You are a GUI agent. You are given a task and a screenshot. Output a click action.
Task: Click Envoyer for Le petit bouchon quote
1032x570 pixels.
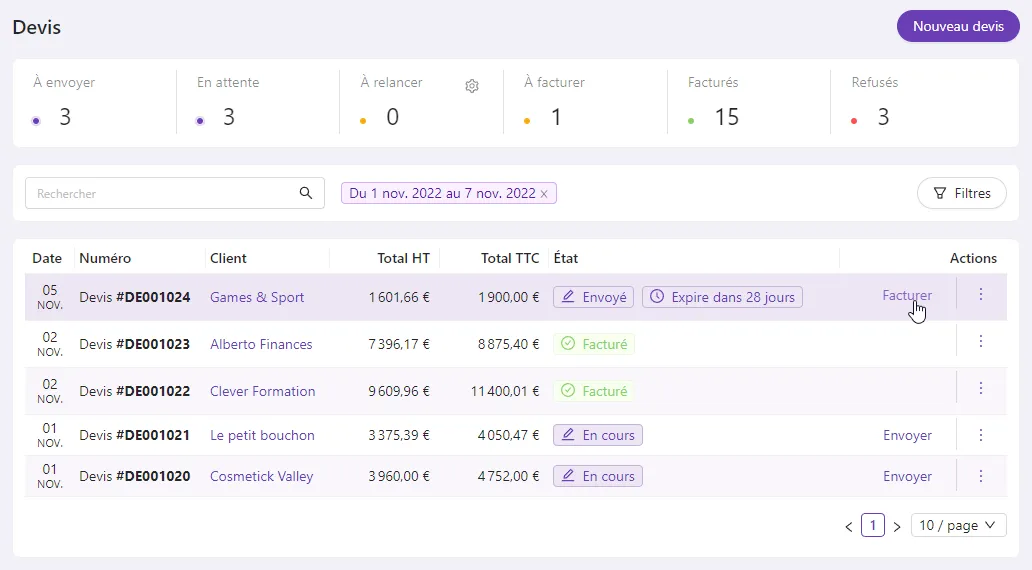[907, 435]
